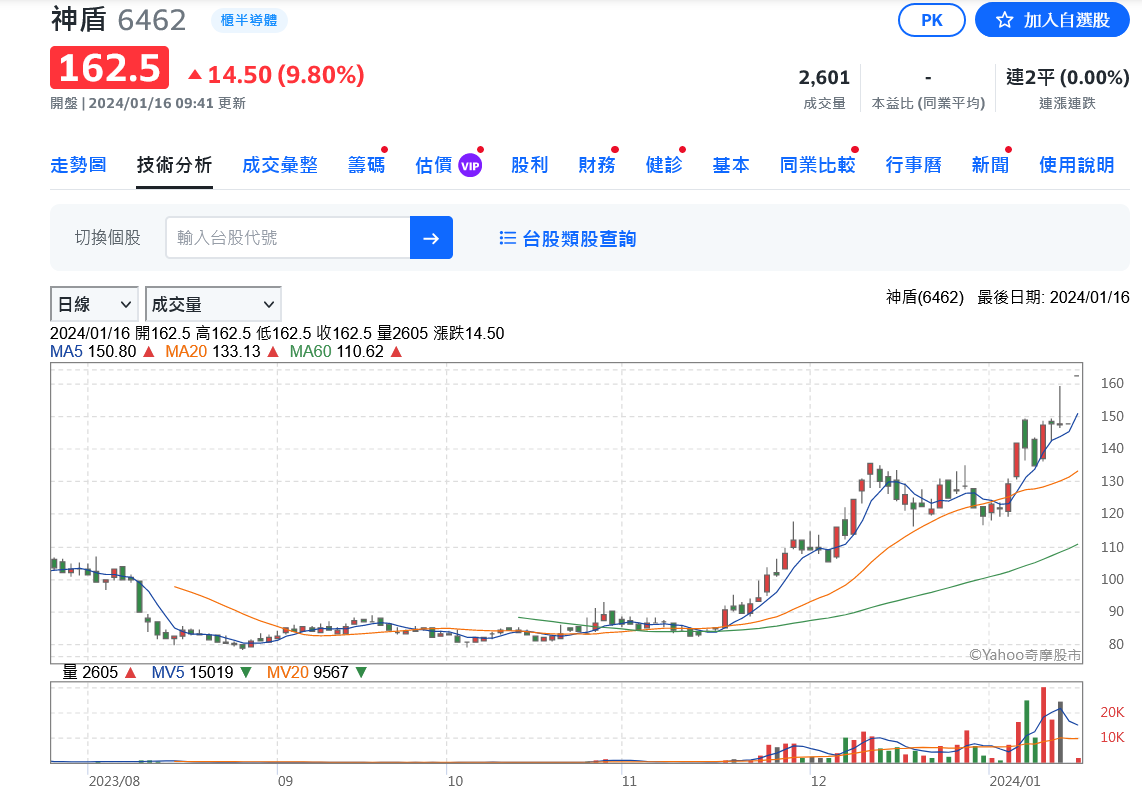Viewport: 1142px width, 801px height.
Task: Click the 最後日期: 2024/01/16 text
Action: (x=1053, y=297)
